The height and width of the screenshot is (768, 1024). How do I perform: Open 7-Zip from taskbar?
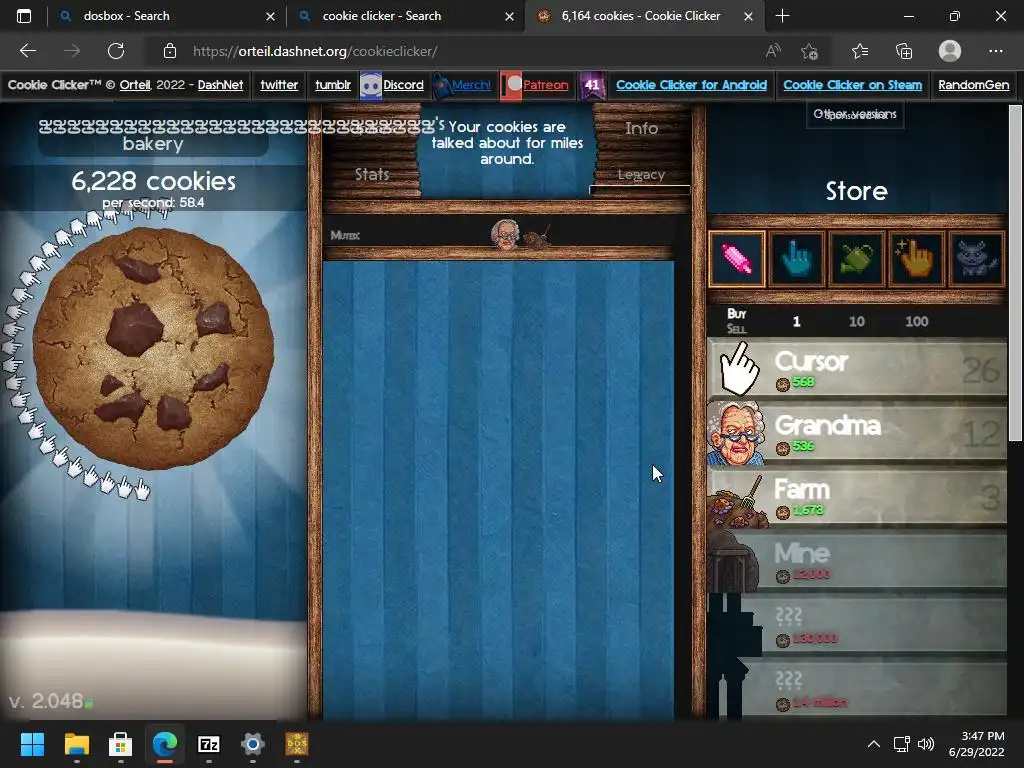click(208, 744)
